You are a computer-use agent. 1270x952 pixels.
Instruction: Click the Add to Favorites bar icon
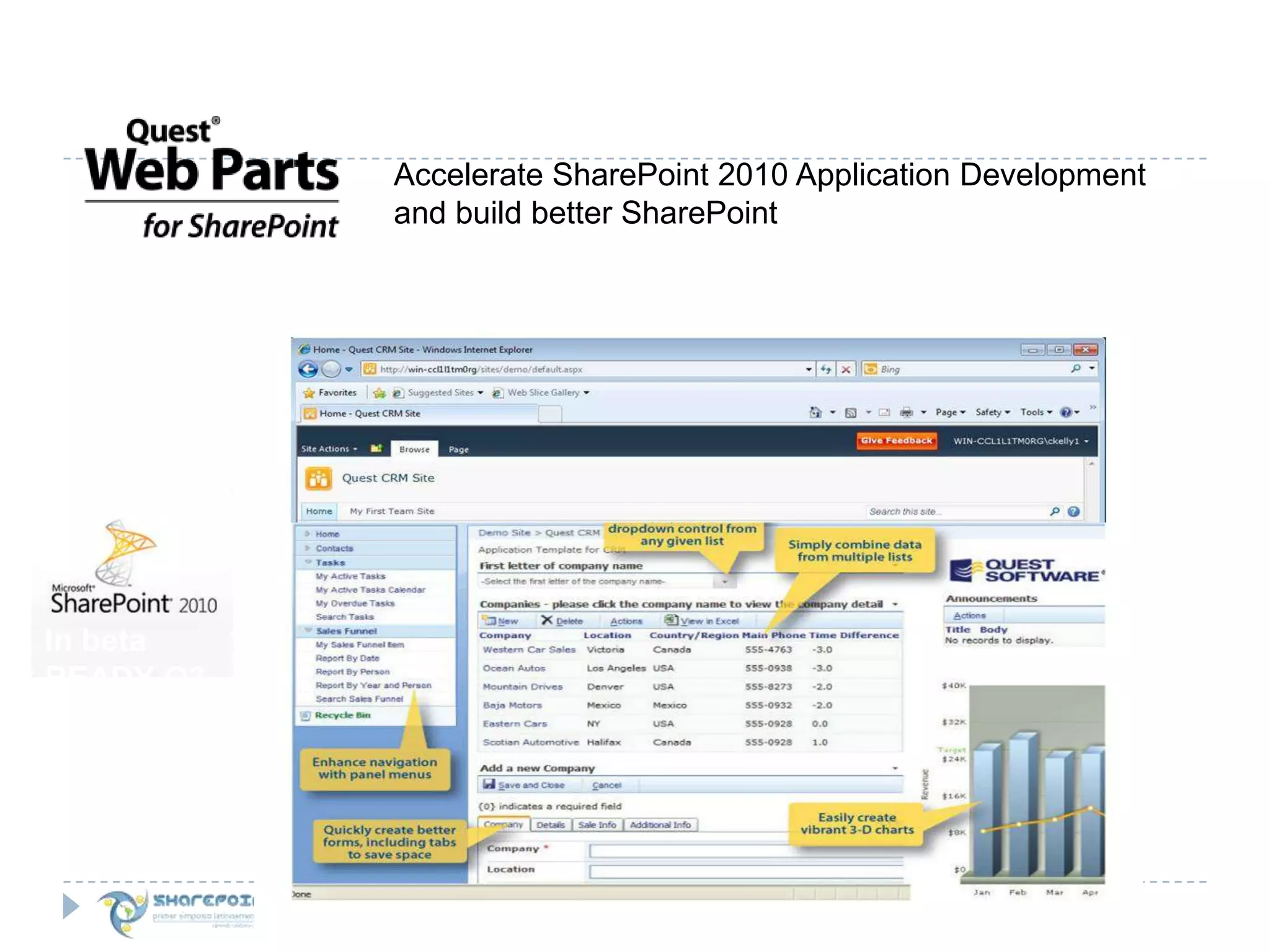(380, 393)
